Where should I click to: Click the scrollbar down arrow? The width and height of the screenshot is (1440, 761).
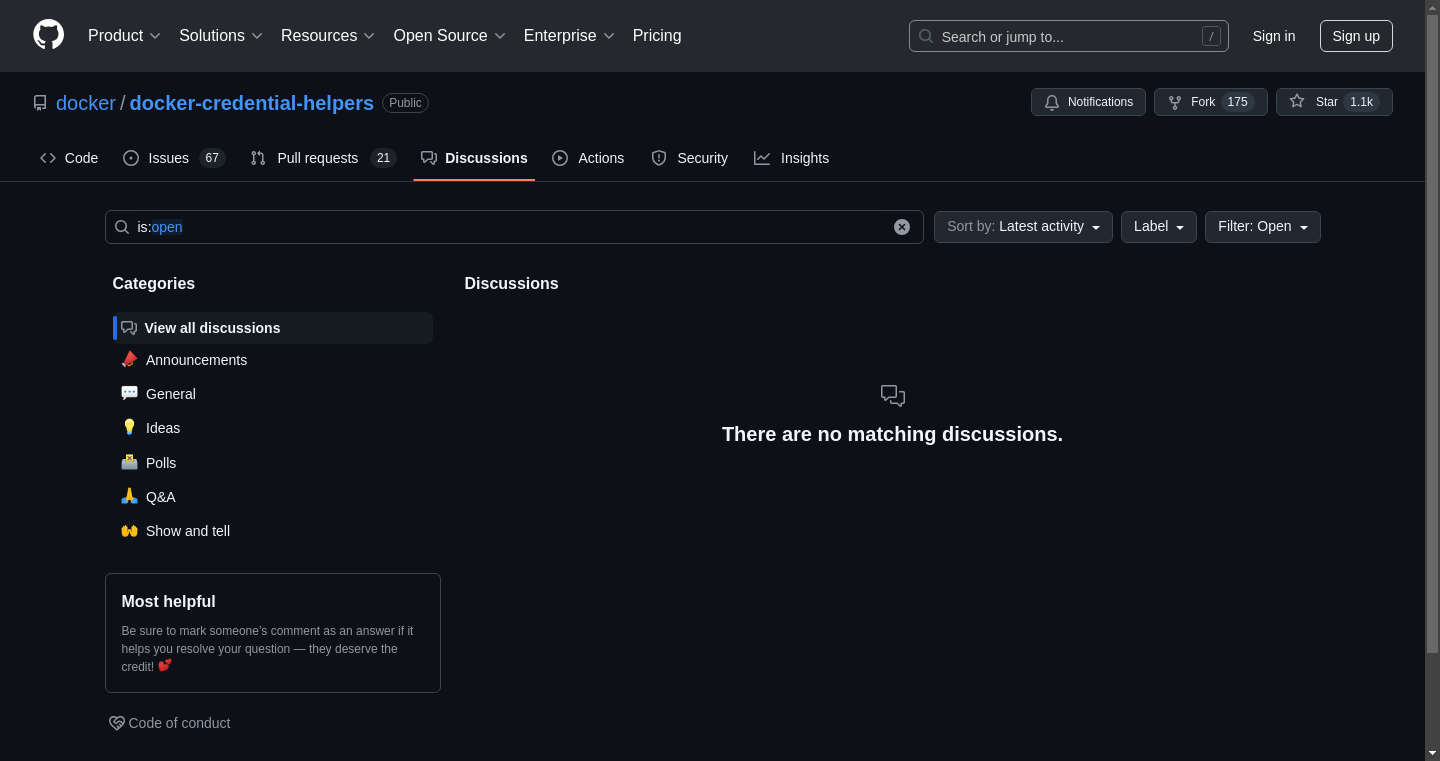1432,753
